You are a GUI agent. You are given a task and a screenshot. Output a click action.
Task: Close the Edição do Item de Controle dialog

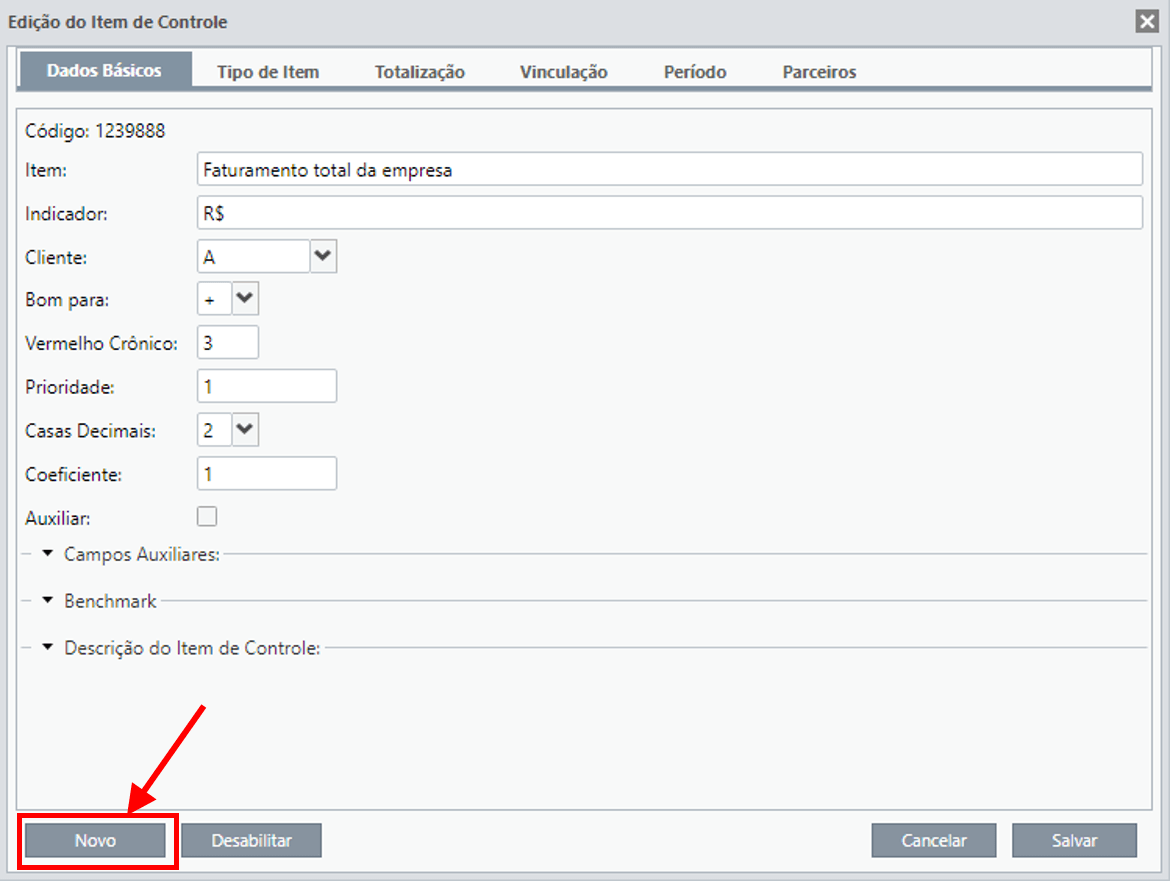tap(1147, 21)
